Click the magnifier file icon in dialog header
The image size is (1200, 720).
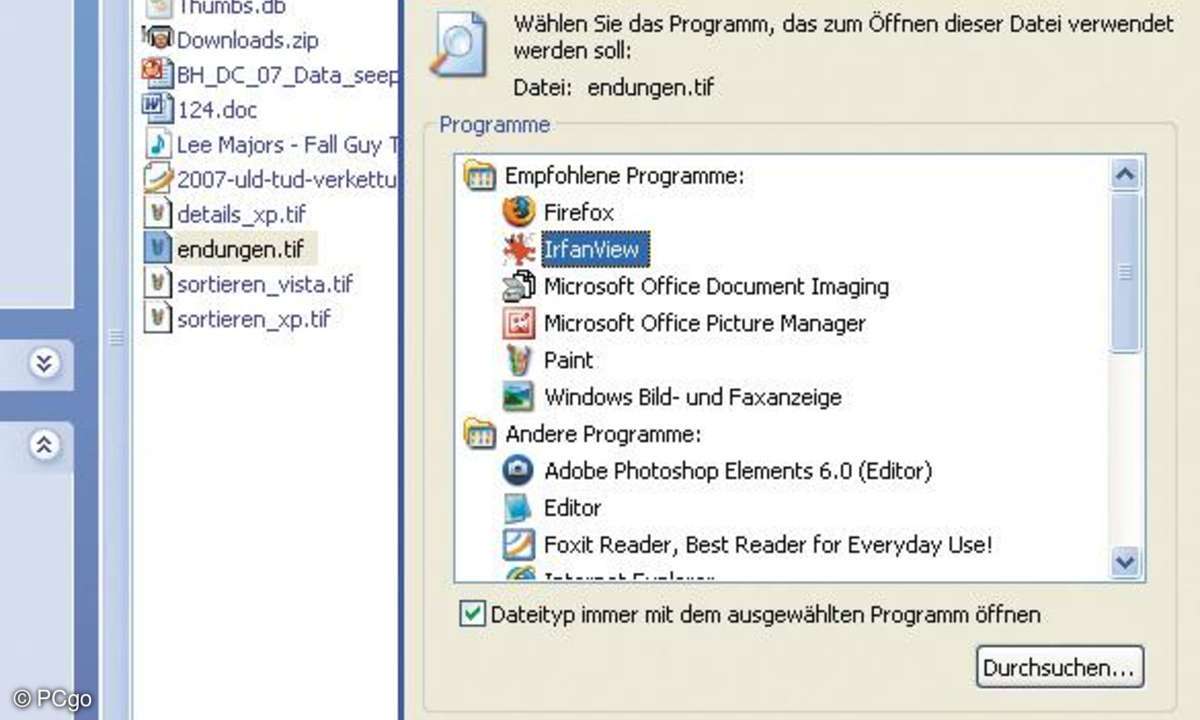click(x=458, y=45)
